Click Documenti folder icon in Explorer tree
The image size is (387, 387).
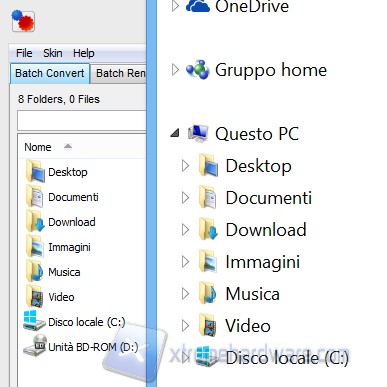208,197
